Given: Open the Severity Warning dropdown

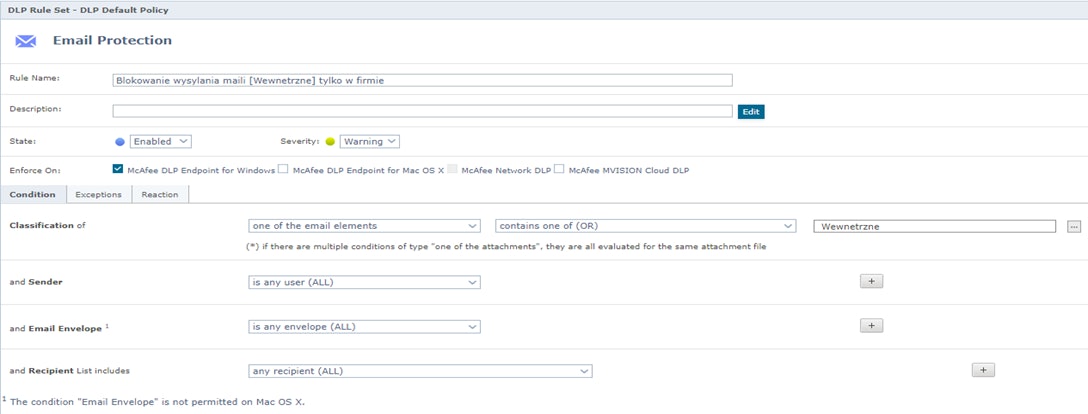Looking at the screenshot, I should (370, 142).
